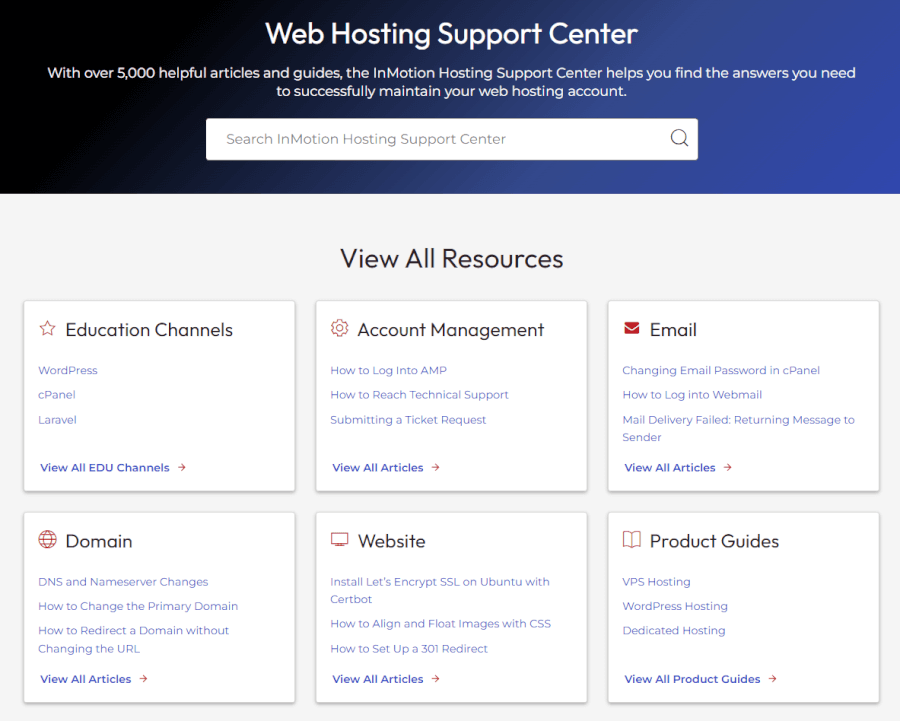Image resolution: width=900 pixels, height=721 pixels.
Task: Click the Account Management gear icon
Action: click(339, 328)
